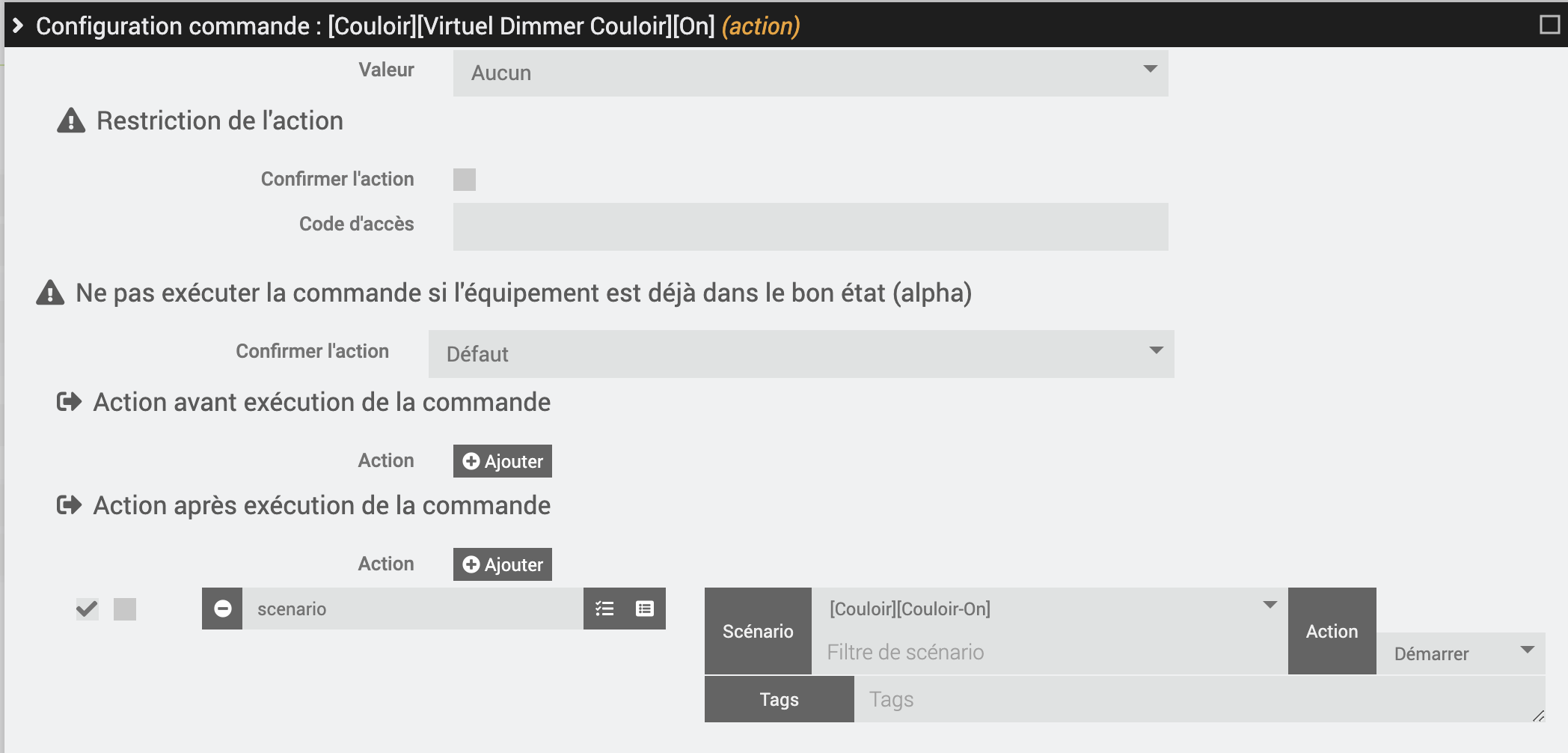Click the scenario action text field
The height and width of the screenshot is (753, 1568).
413,609
